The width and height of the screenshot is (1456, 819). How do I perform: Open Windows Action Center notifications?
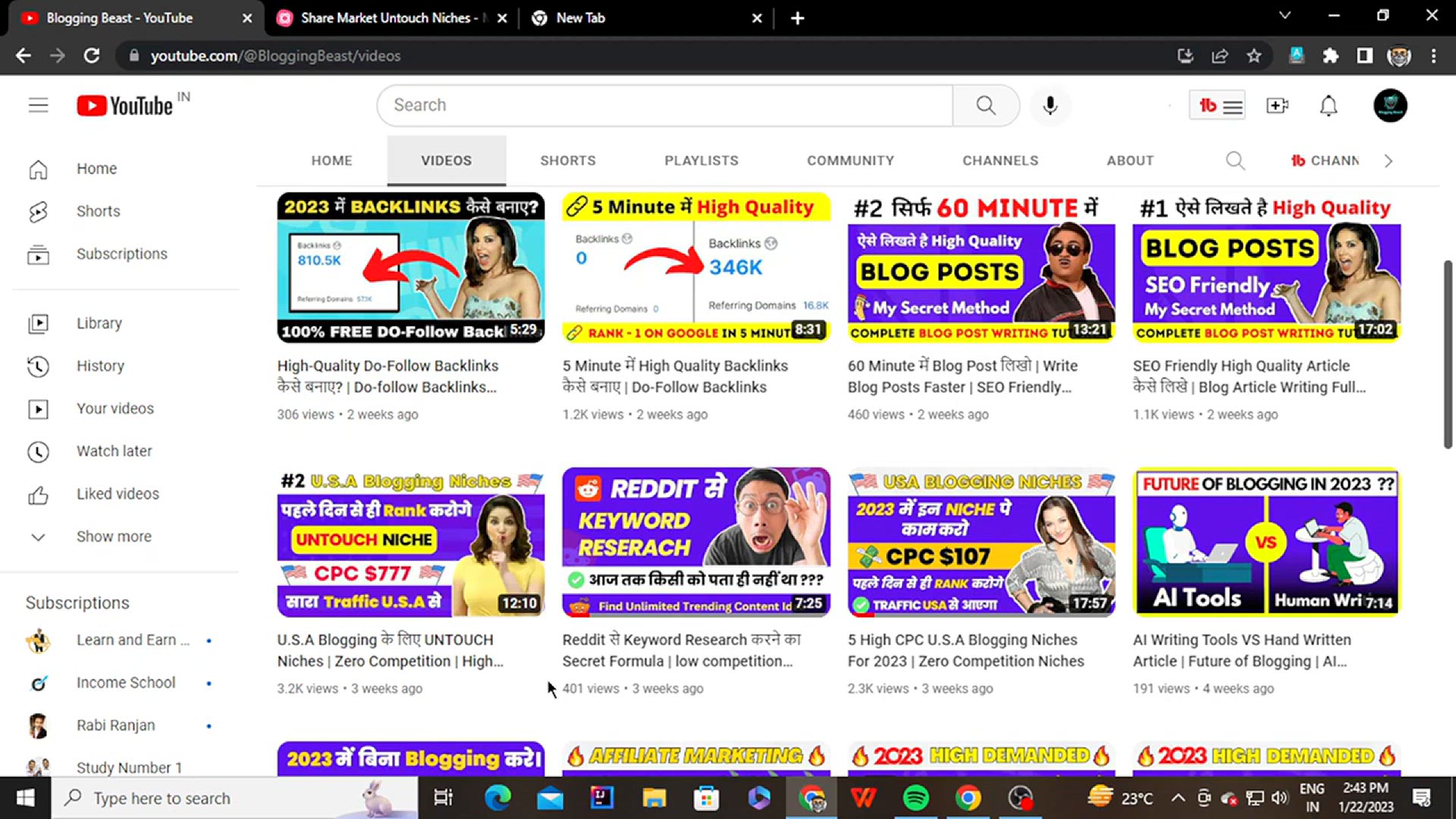(1422, 798)
